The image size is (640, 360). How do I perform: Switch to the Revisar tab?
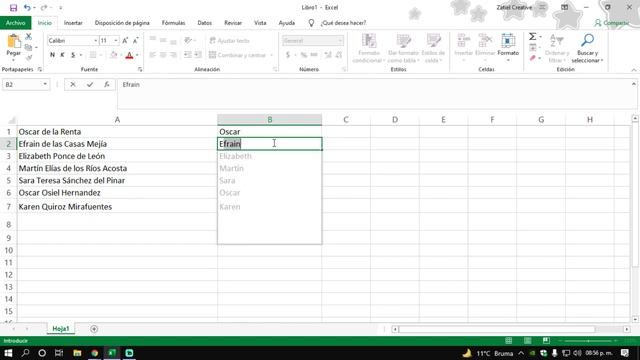click(x=233, y=23)
